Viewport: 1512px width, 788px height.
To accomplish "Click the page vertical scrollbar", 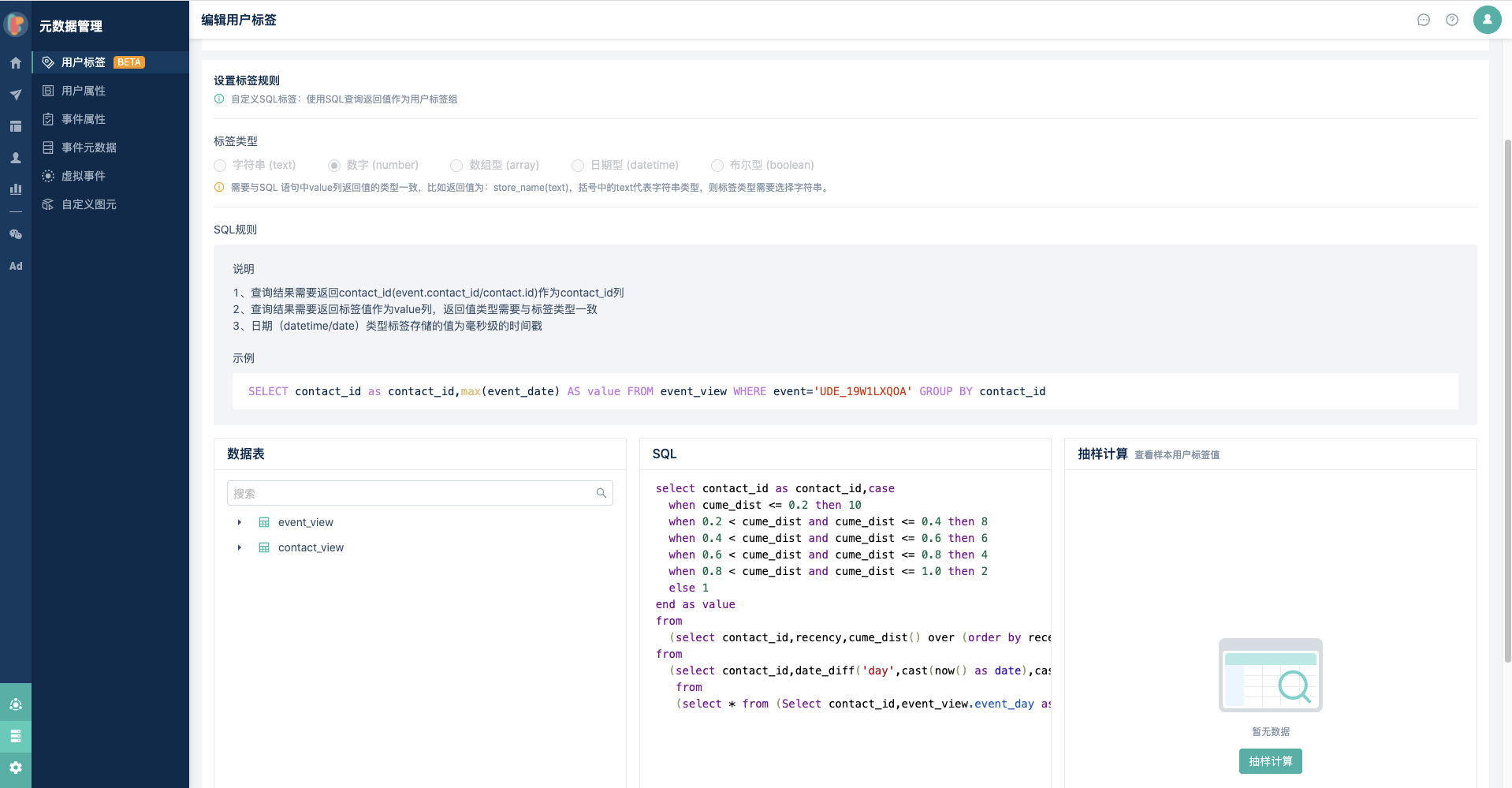I will pyautogui.click(x=1507, y=394).
